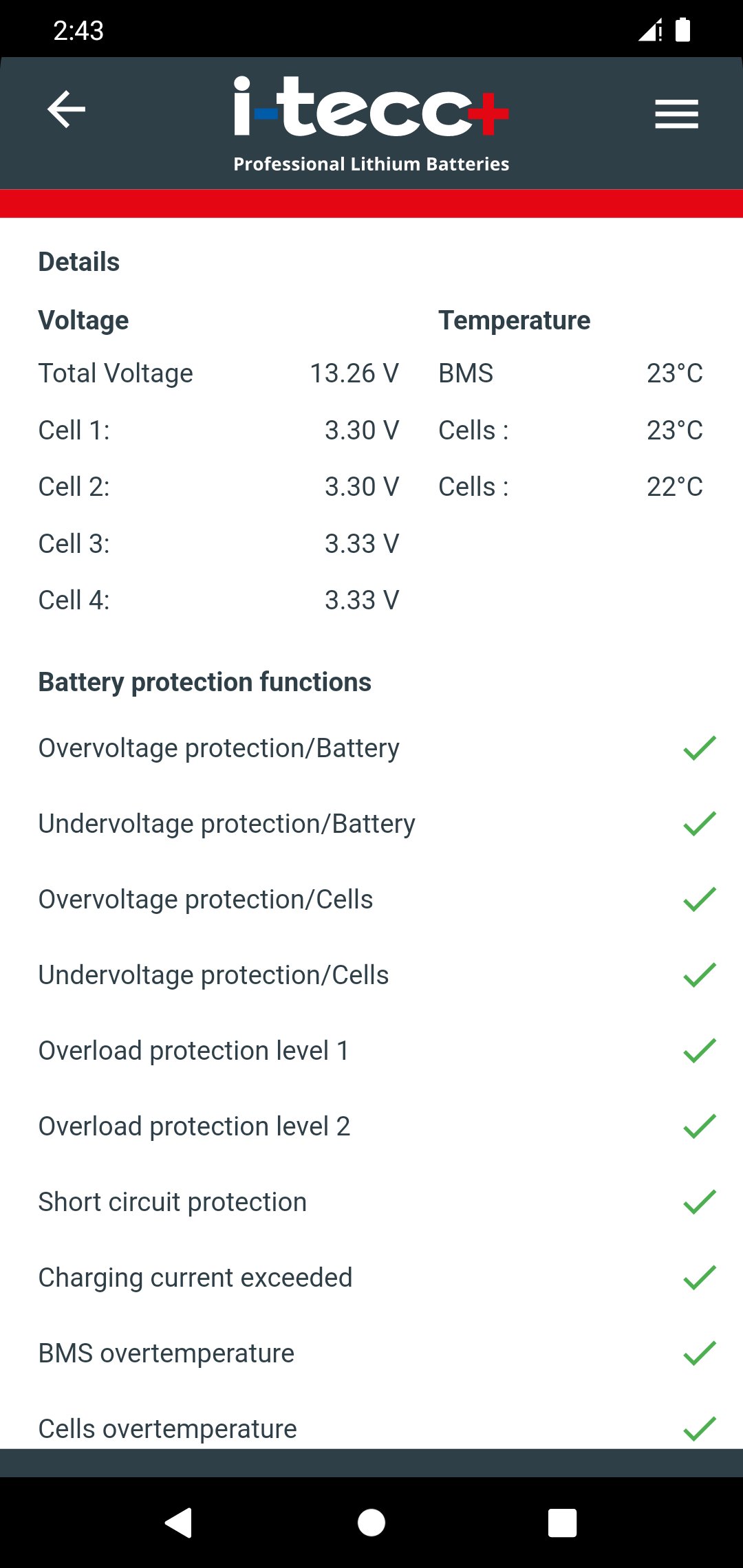Tap checkmark for Charging current exceeded

[x=700, y=1278]
